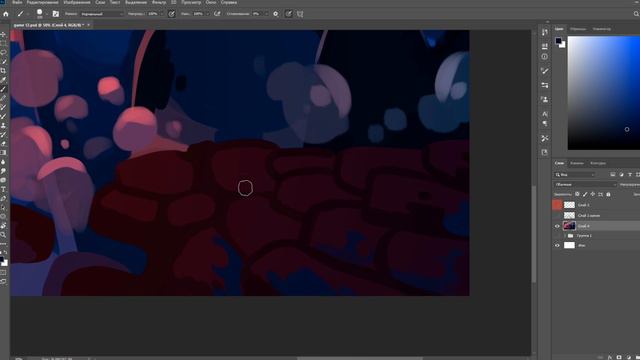Image resolution: width=640 pixels, height=360 pixels.
Task: Toggle lock transparent pixels
Action: [577, 194]
